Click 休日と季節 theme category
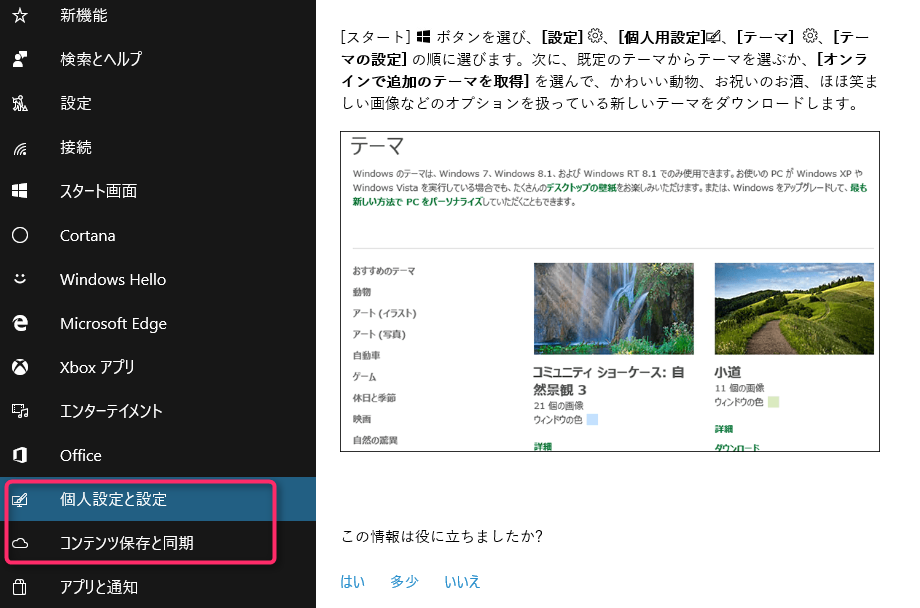 pos(374,398)
